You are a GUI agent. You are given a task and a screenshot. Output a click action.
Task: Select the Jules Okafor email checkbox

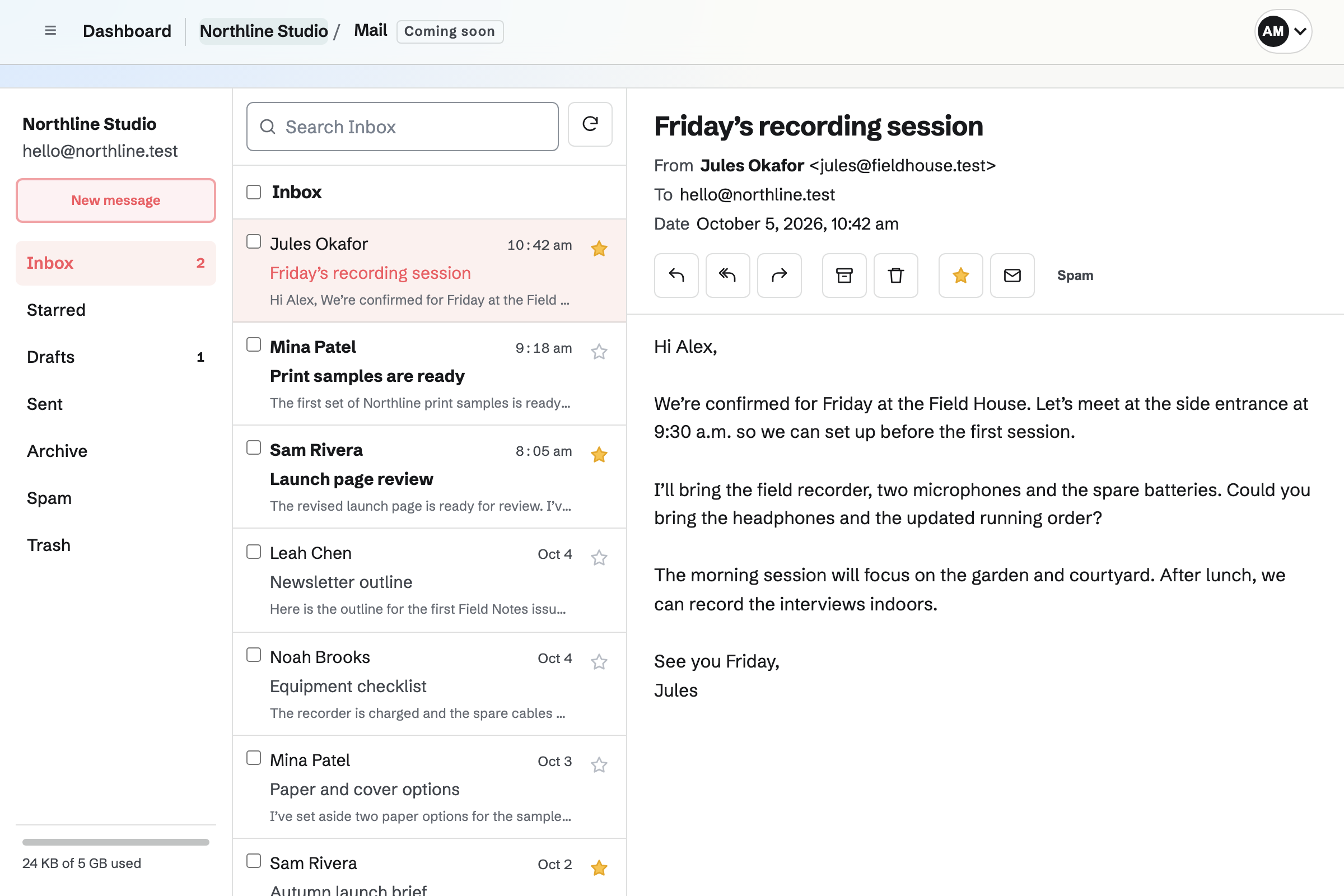coord(254,242)
